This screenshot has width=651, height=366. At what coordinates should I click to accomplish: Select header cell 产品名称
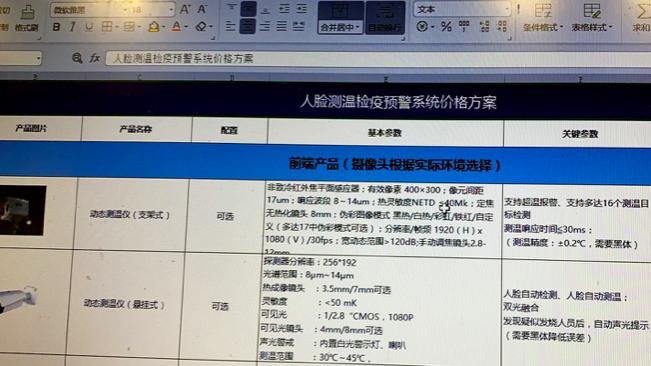pyautogui.click(x=137, y=129)
